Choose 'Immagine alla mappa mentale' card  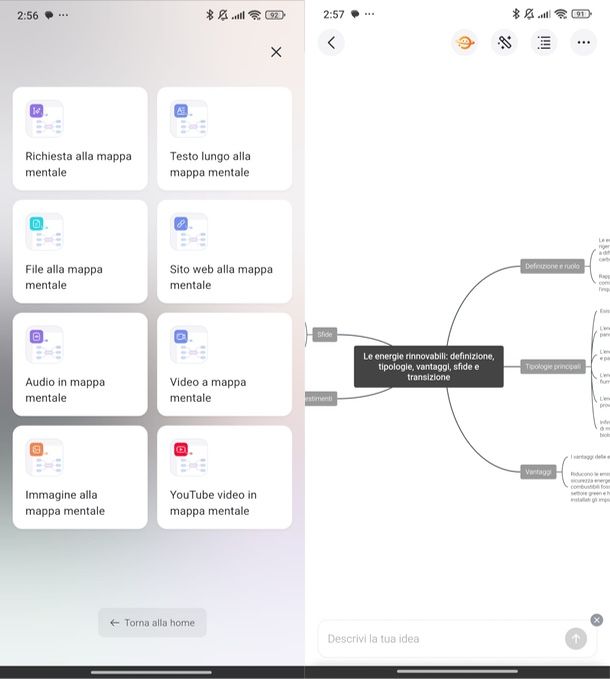(80, 477)
